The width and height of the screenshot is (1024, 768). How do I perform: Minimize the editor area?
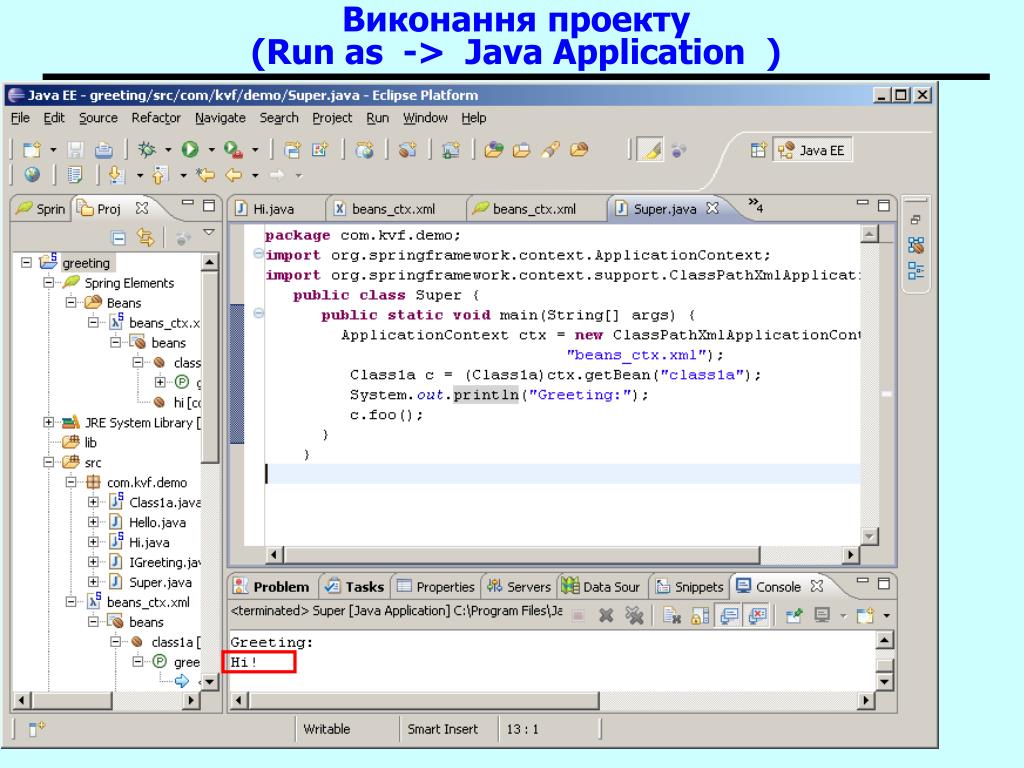click(x=862, y=204)
